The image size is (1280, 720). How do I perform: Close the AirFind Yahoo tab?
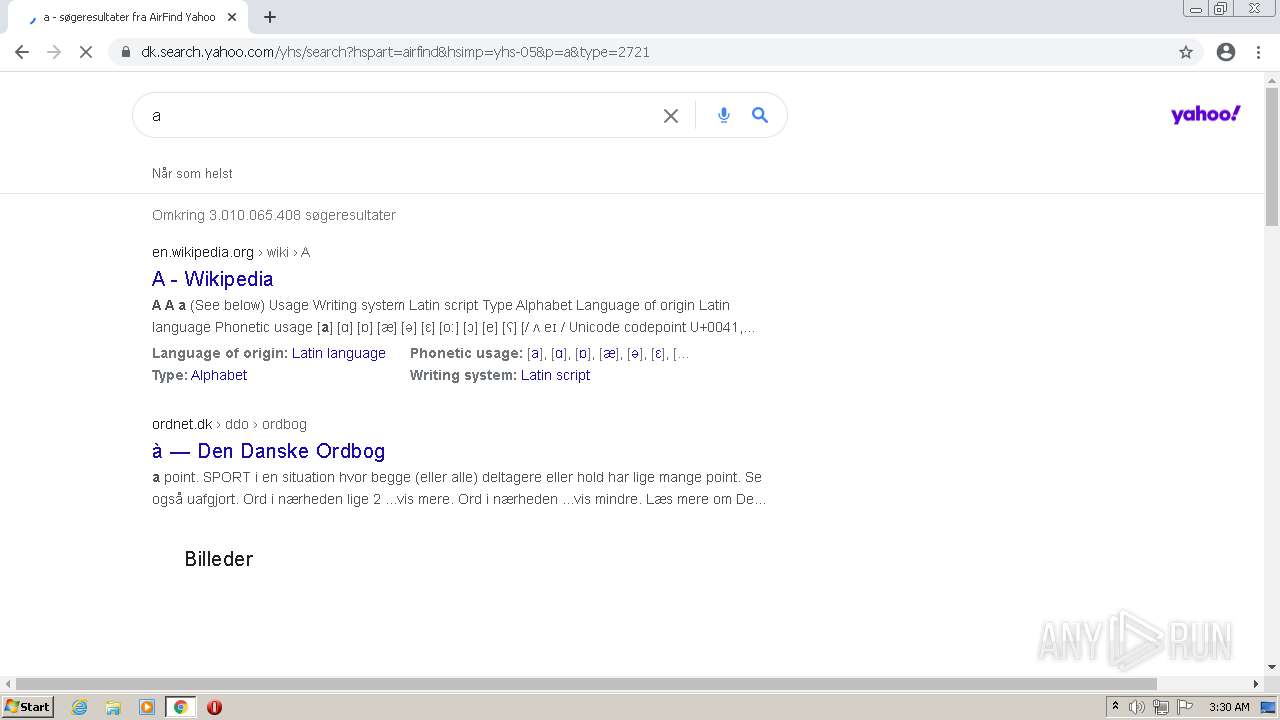(x=233, y=17)
